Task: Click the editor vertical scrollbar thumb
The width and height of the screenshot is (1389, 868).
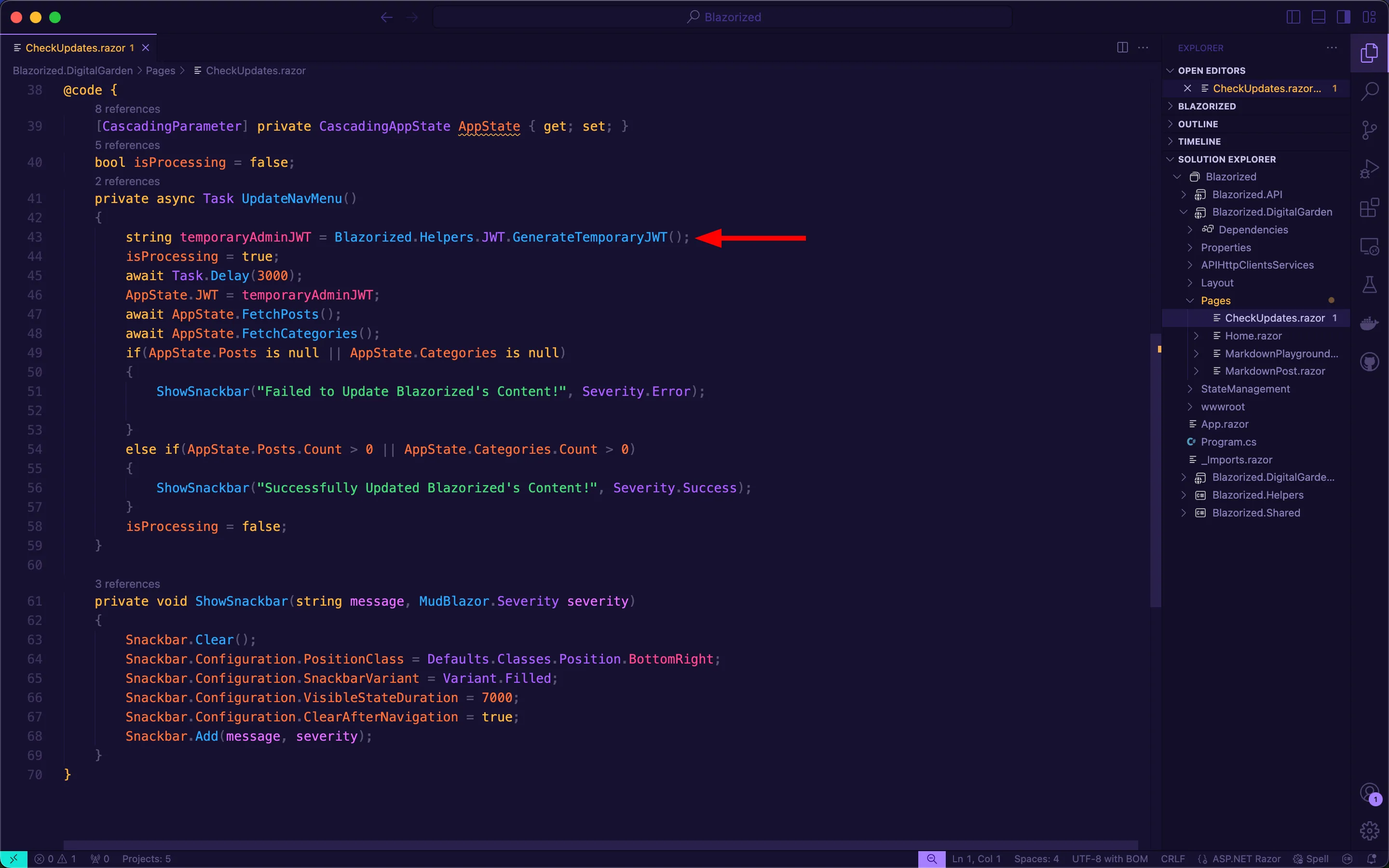Action: point(1155,470)
